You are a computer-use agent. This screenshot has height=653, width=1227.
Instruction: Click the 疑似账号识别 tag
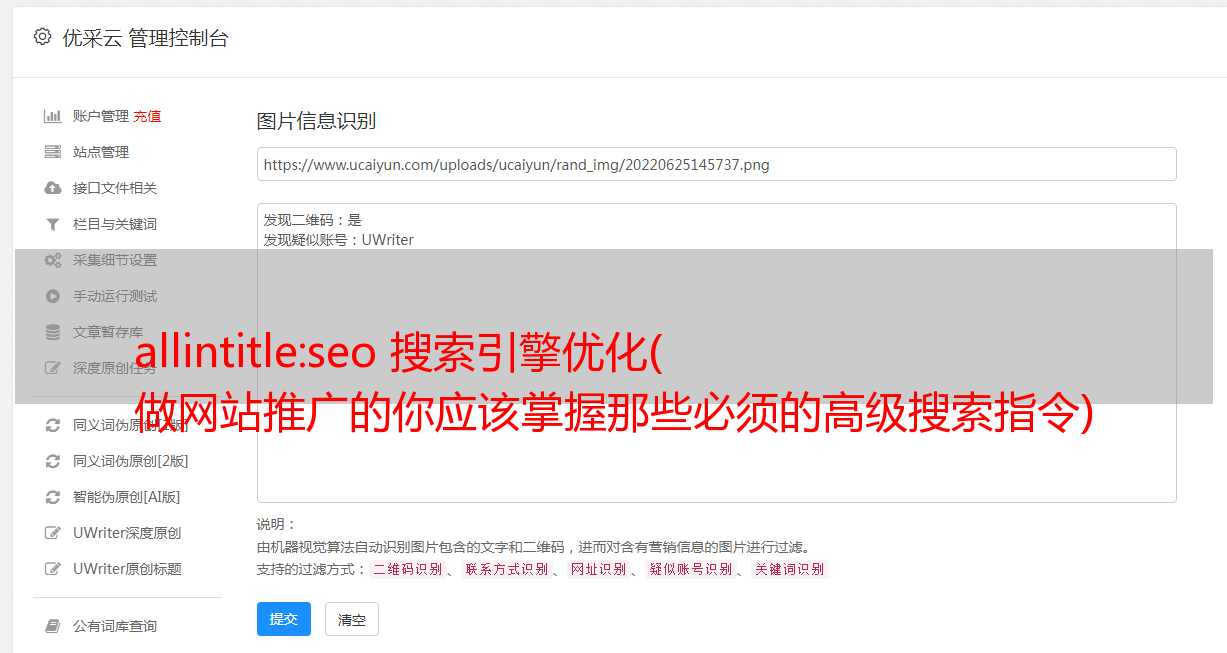(x=691, y=569)
